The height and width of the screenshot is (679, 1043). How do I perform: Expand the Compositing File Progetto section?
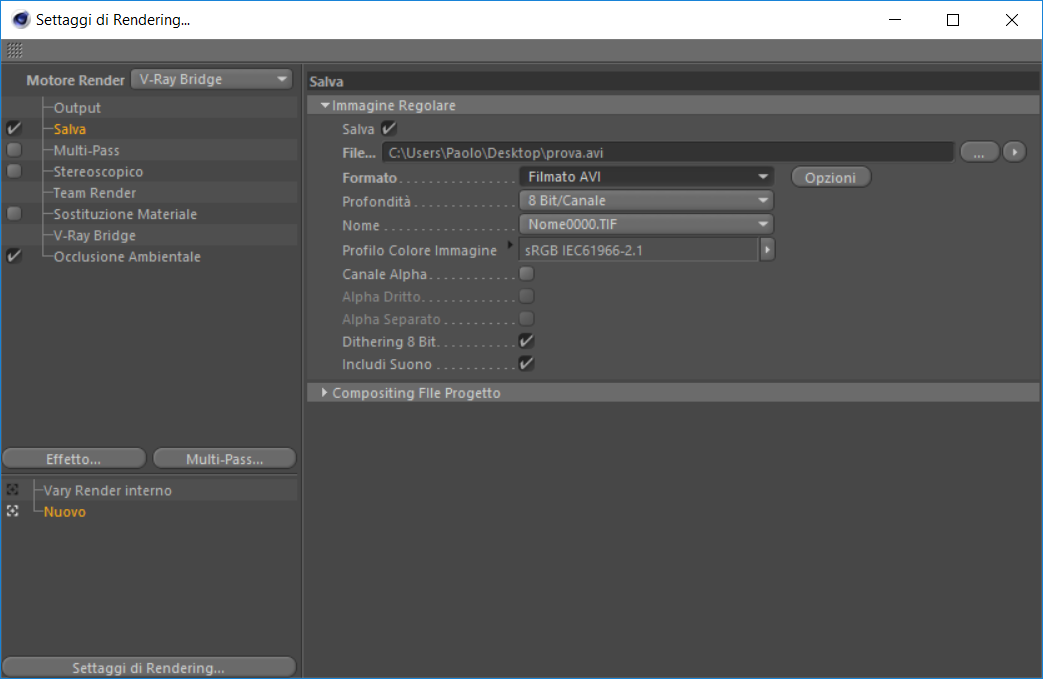coord(324,392)
